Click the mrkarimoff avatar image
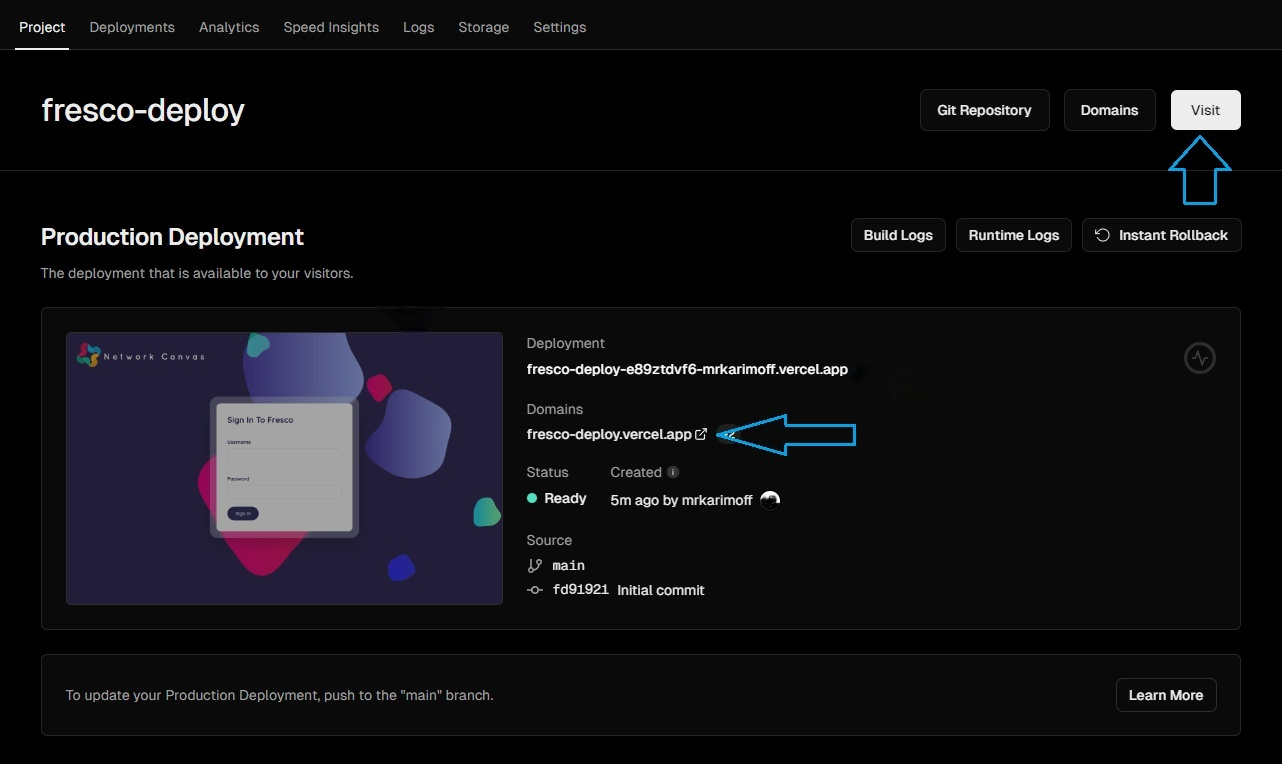 coord(769,500)
